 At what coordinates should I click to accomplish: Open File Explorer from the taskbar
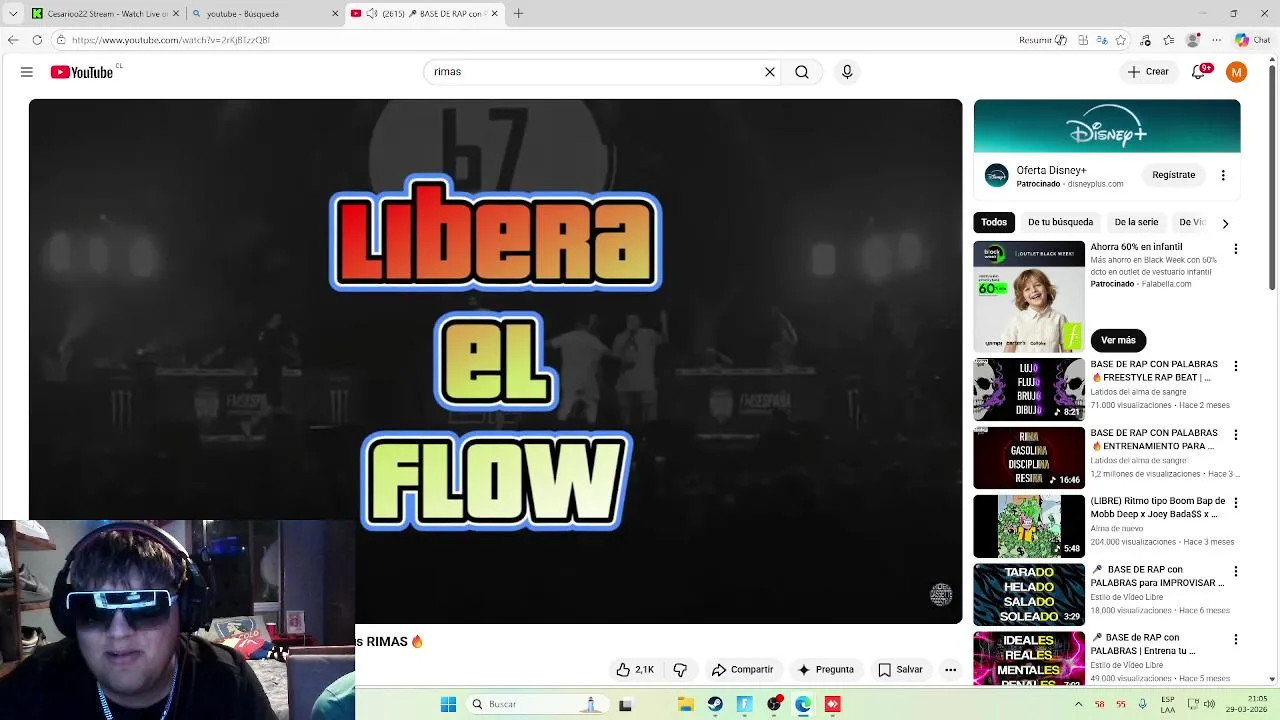[x=686, y=704]
